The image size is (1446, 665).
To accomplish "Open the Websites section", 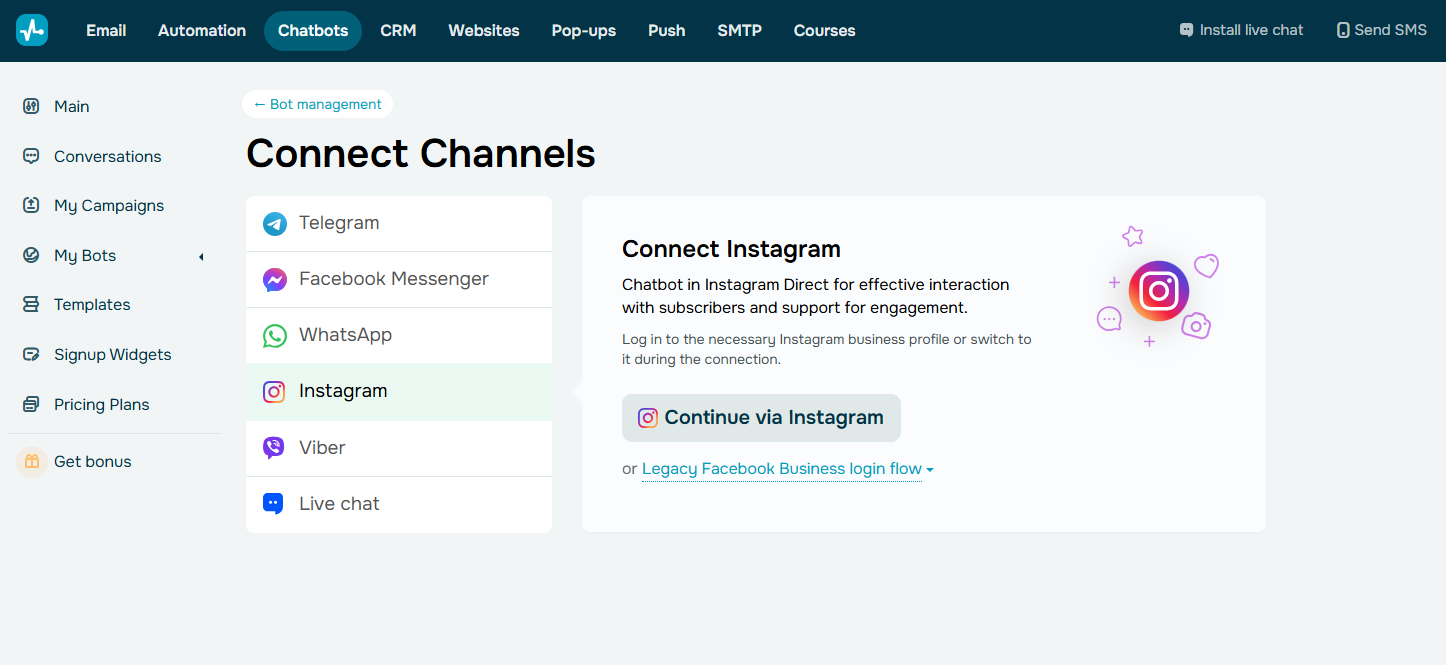I will (484, 31).
